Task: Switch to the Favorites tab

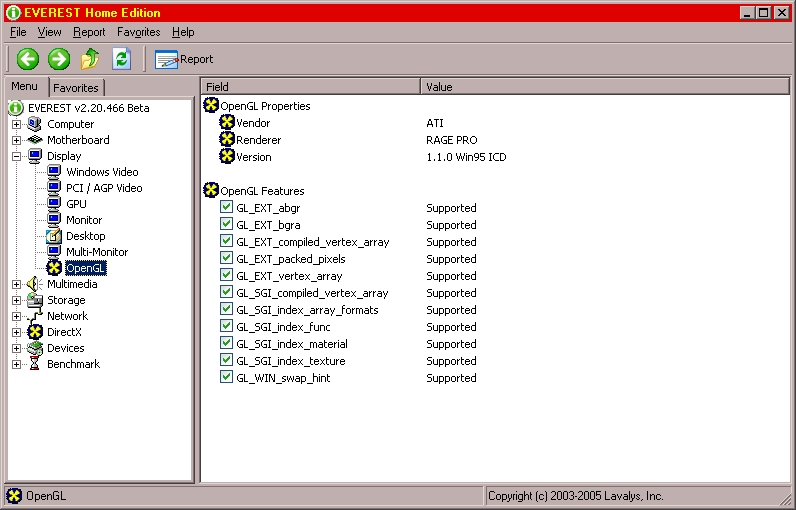Action: 76,88
